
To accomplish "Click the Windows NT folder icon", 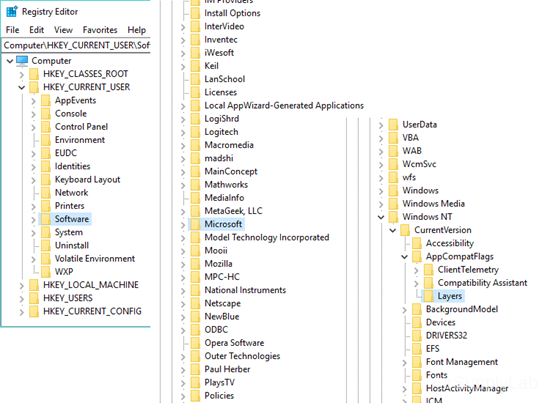I will pos(394,217).
